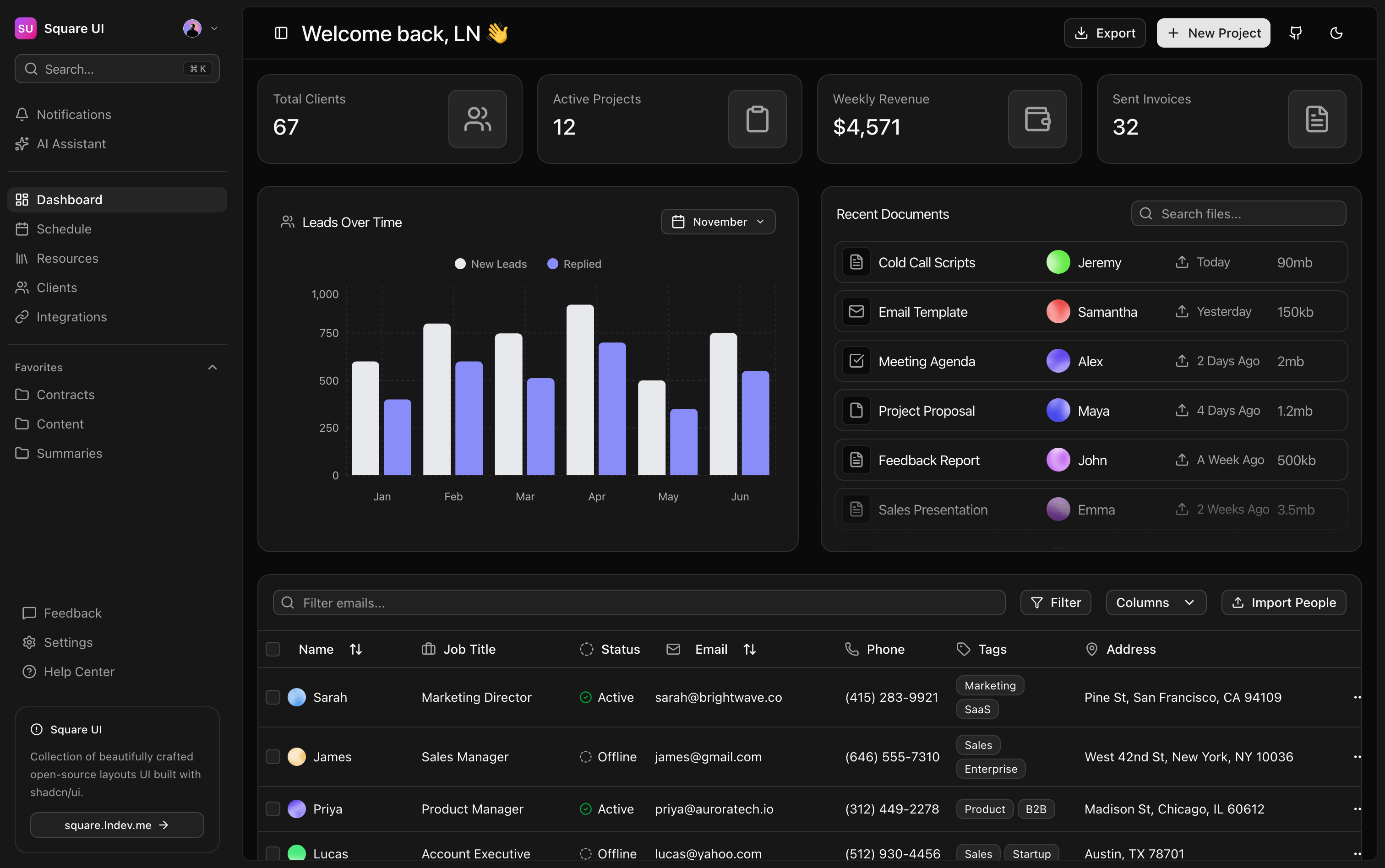Click the Replied legend color dot
Image resolution: width=1385 pixels, height=868 pixels.
552,264
